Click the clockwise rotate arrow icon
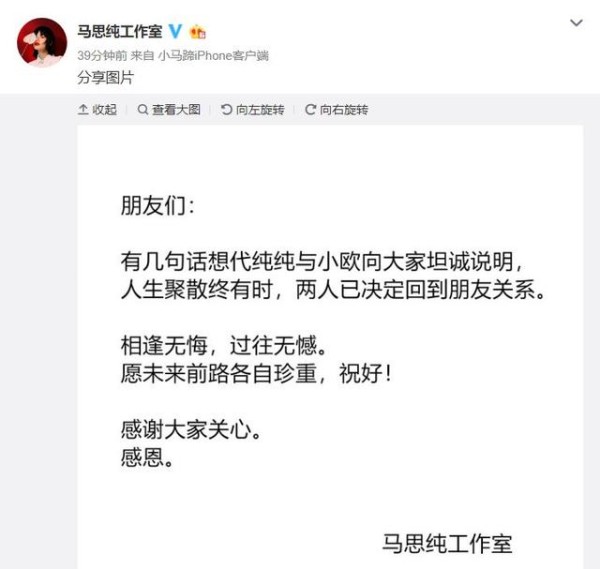This screenshot has width=600, height=569. [310, 110]
